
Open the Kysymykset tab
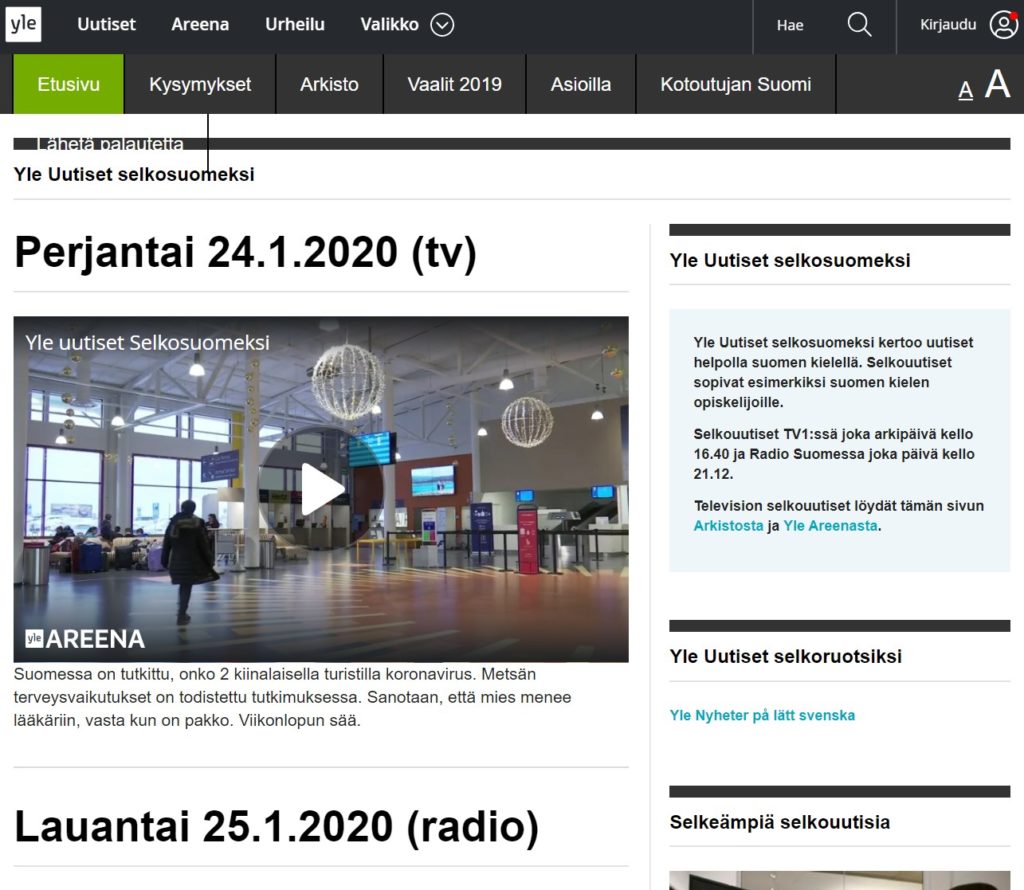tap(200, 84)
